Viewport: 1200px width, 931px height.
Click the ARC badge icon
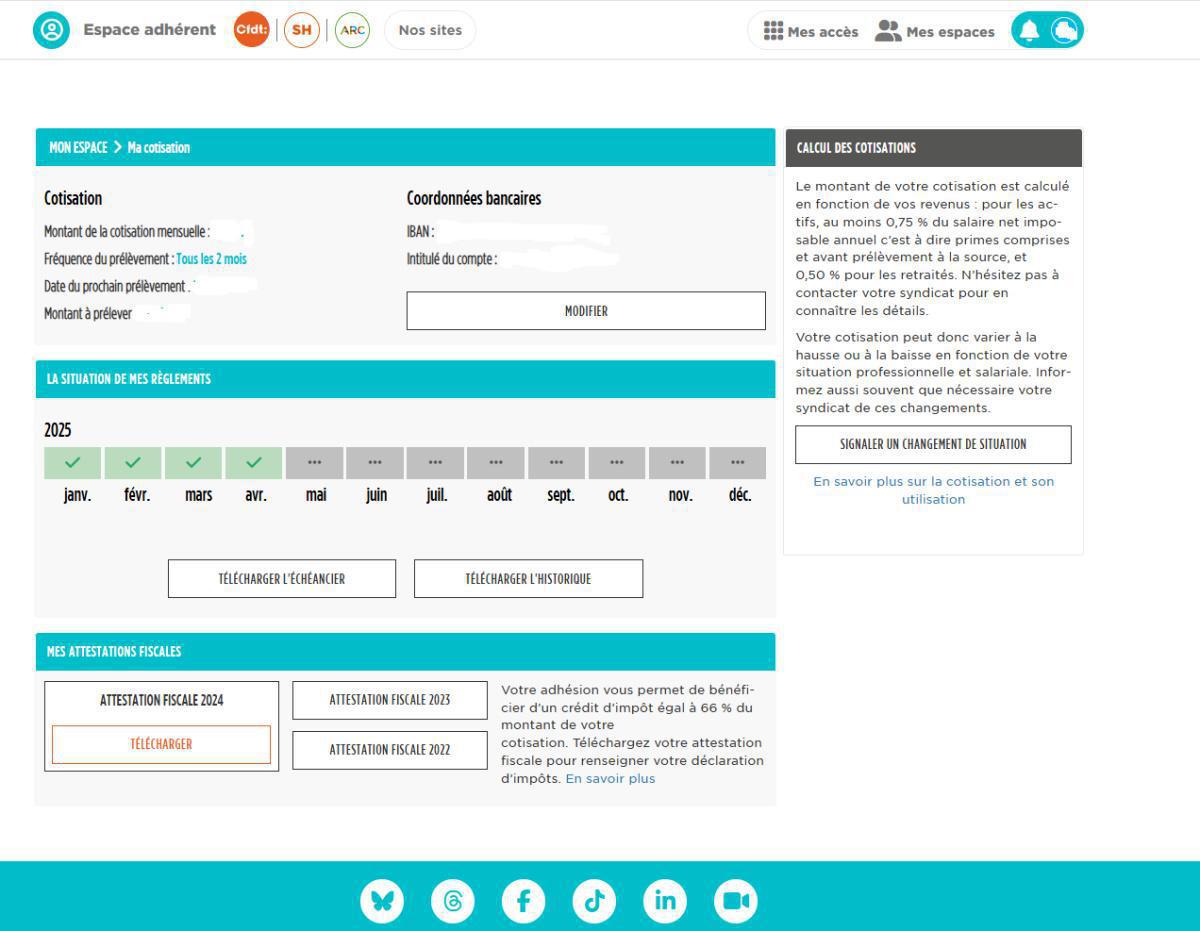coord(351,31)
